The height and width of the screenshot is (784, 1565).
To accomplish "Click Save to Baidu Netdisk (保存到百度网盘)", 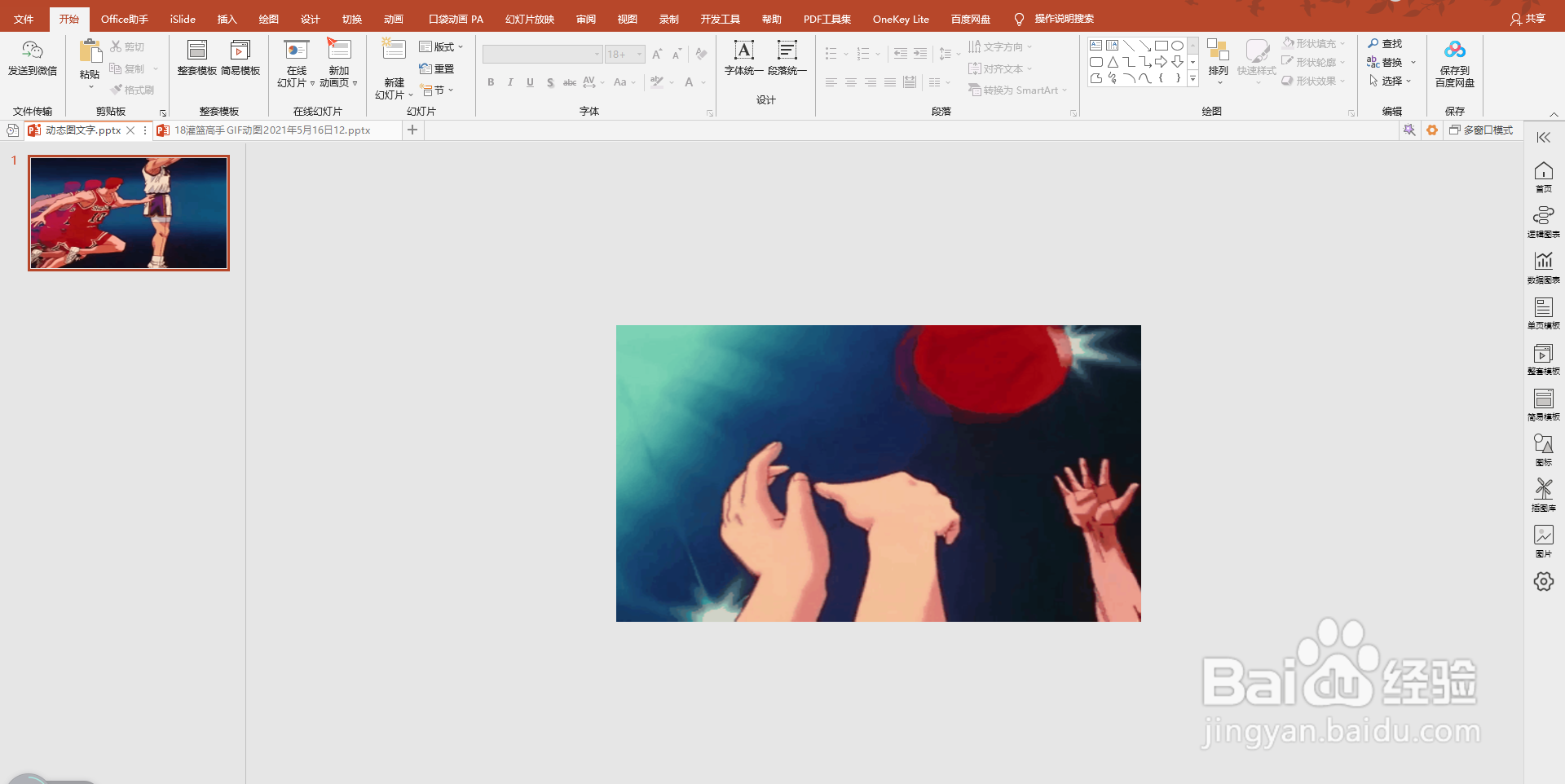I will 1455,64.
